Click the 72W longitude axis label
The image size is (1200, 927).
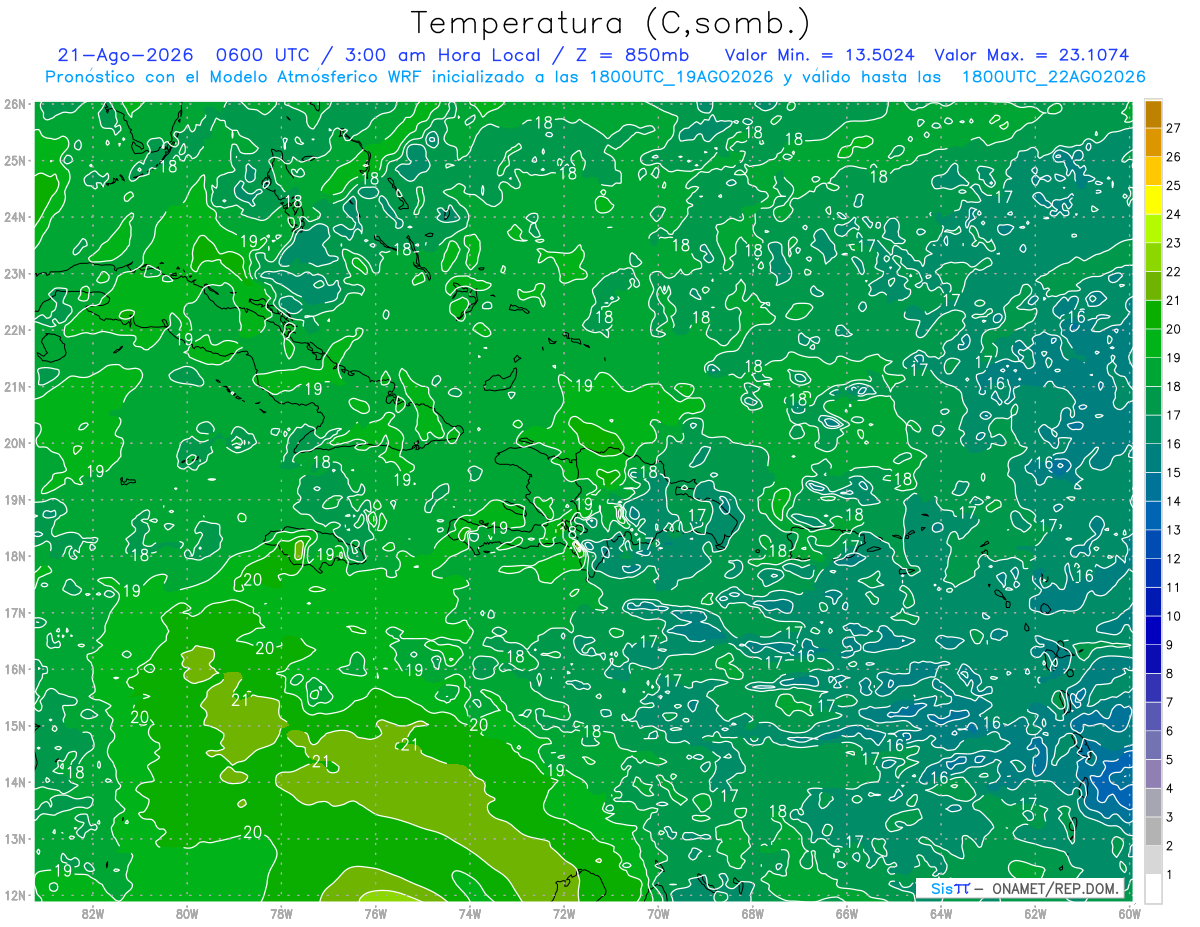tap(564, 913)
